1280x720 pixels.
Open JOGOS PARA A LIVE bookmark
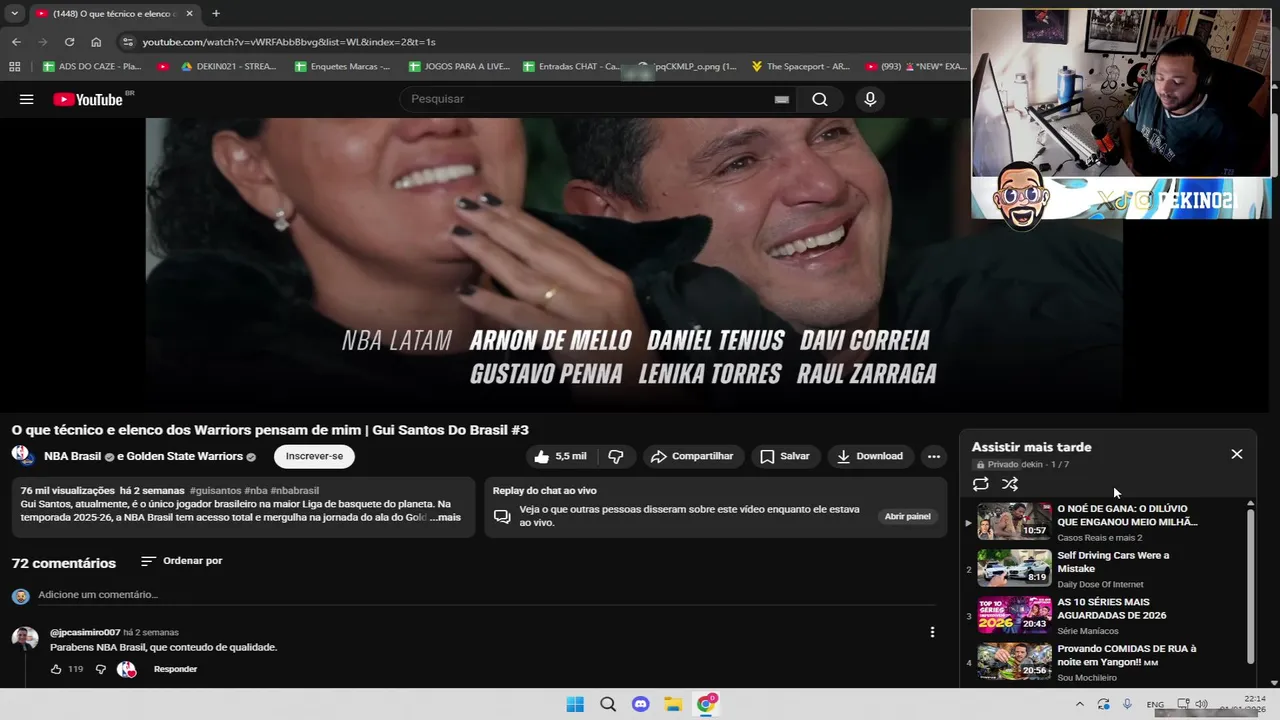pos(459,67)
